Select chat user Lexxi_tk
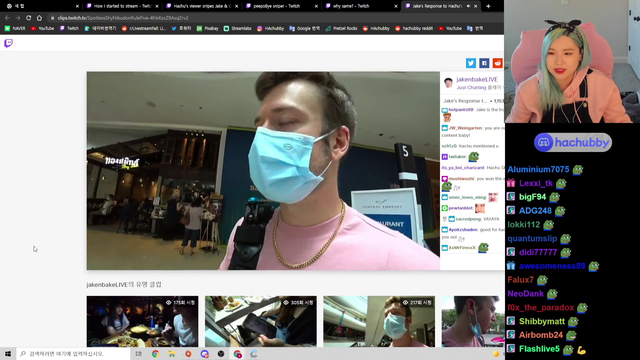 [x=536, y=183]
